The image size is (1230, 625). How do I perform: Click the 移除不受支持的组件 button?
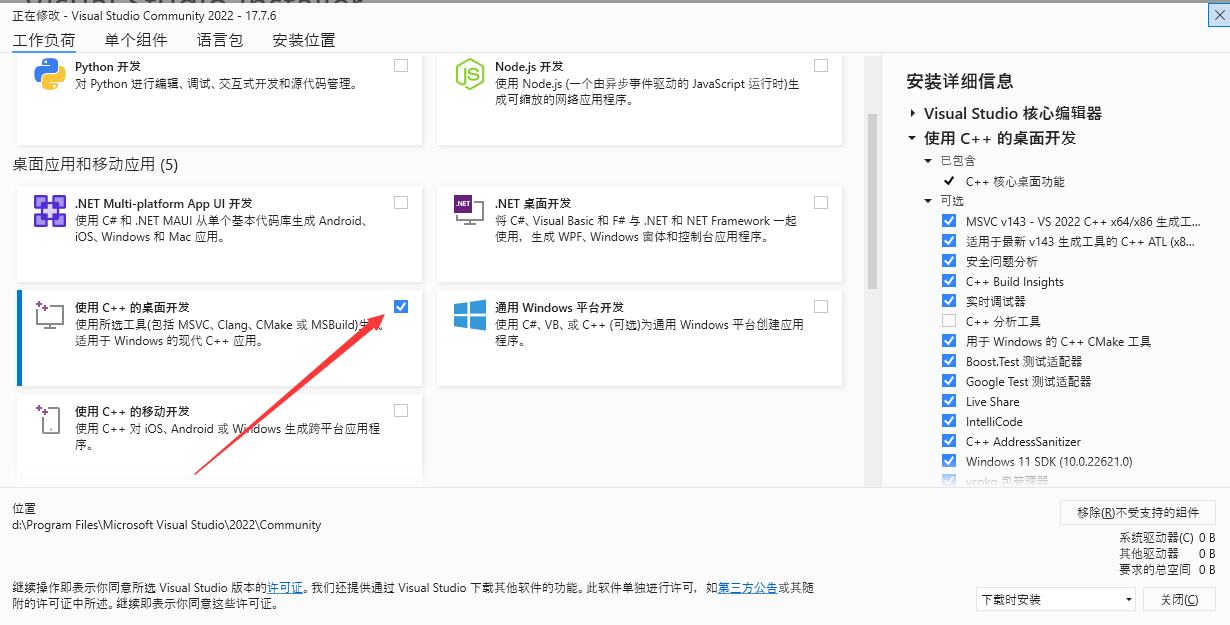1137,513
